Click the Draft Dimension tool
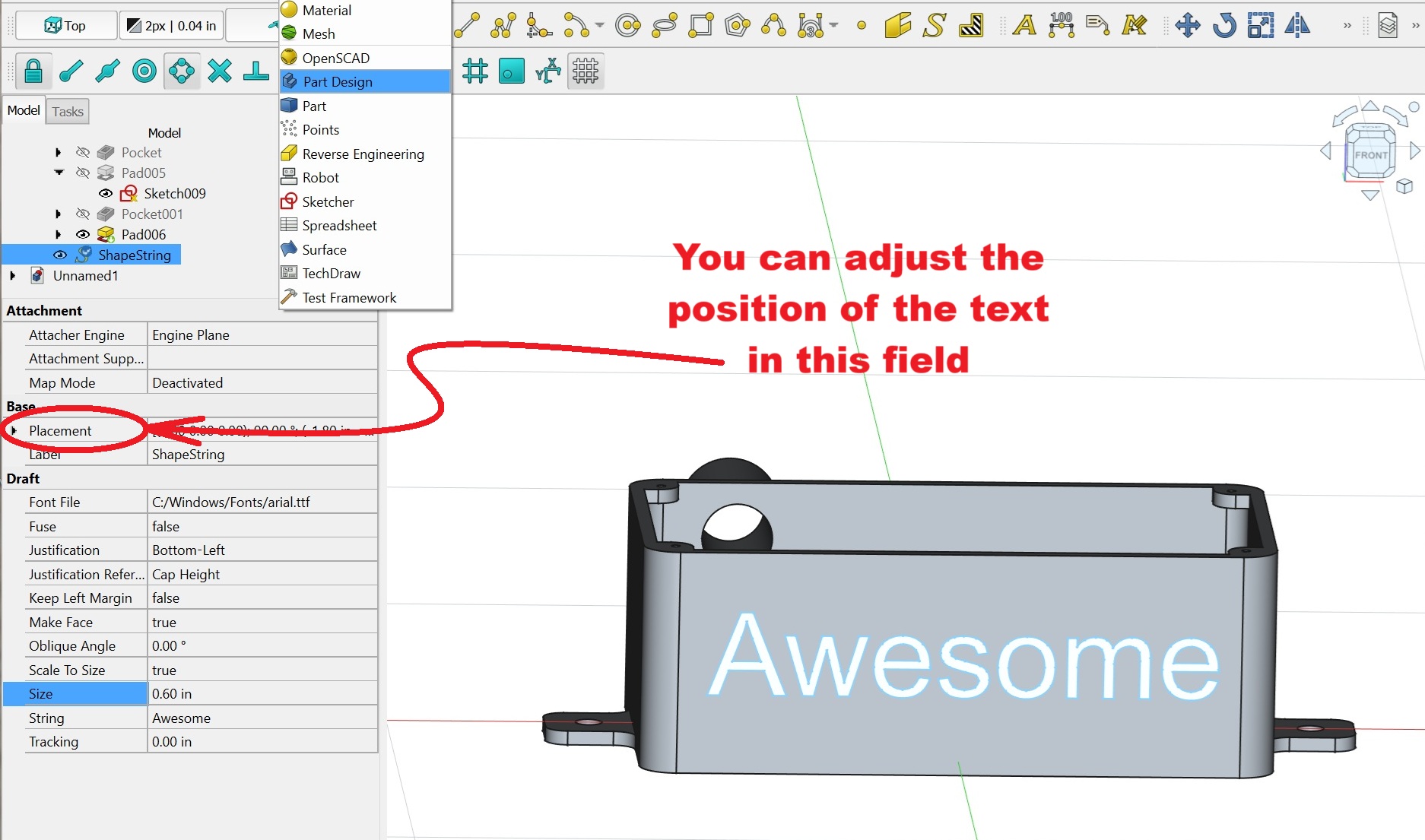This screenshot has width=1425, height=840. pos(1061,25)
